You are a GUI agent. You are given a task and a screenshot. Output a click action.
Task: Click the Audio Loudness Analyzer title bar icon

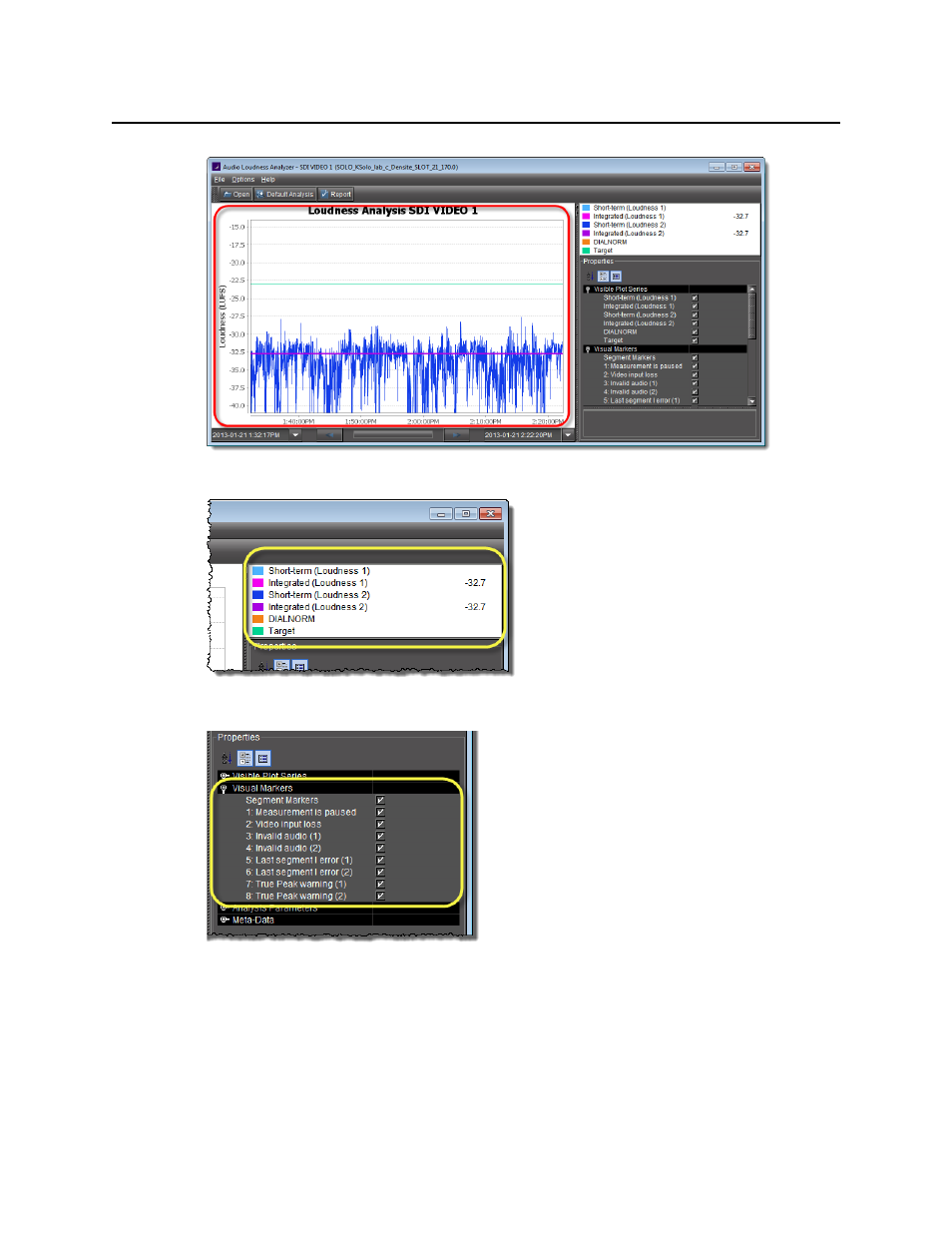pyautogui.click(x=216, y=167)
